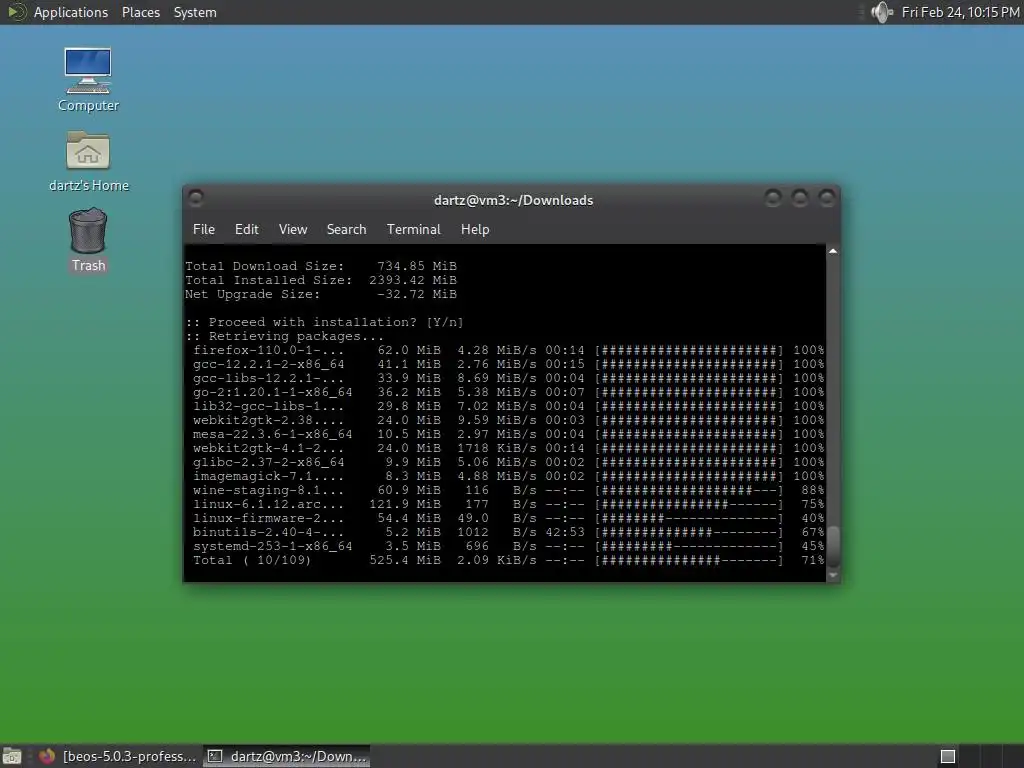
Task: Click the linux-6.1.12.arc package line
Action: [x=508, y=504]
